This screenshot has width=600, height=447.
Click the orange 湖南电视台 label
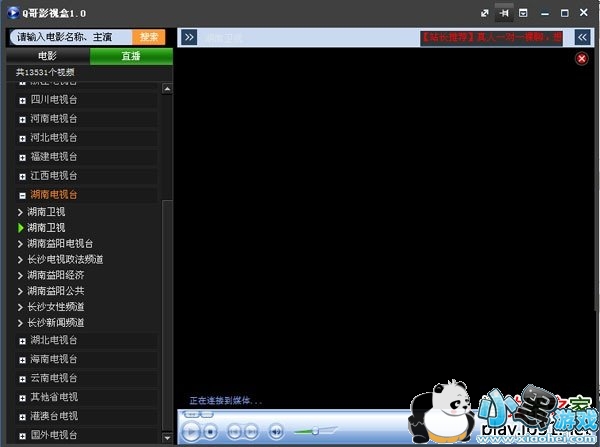pos(54,195)
